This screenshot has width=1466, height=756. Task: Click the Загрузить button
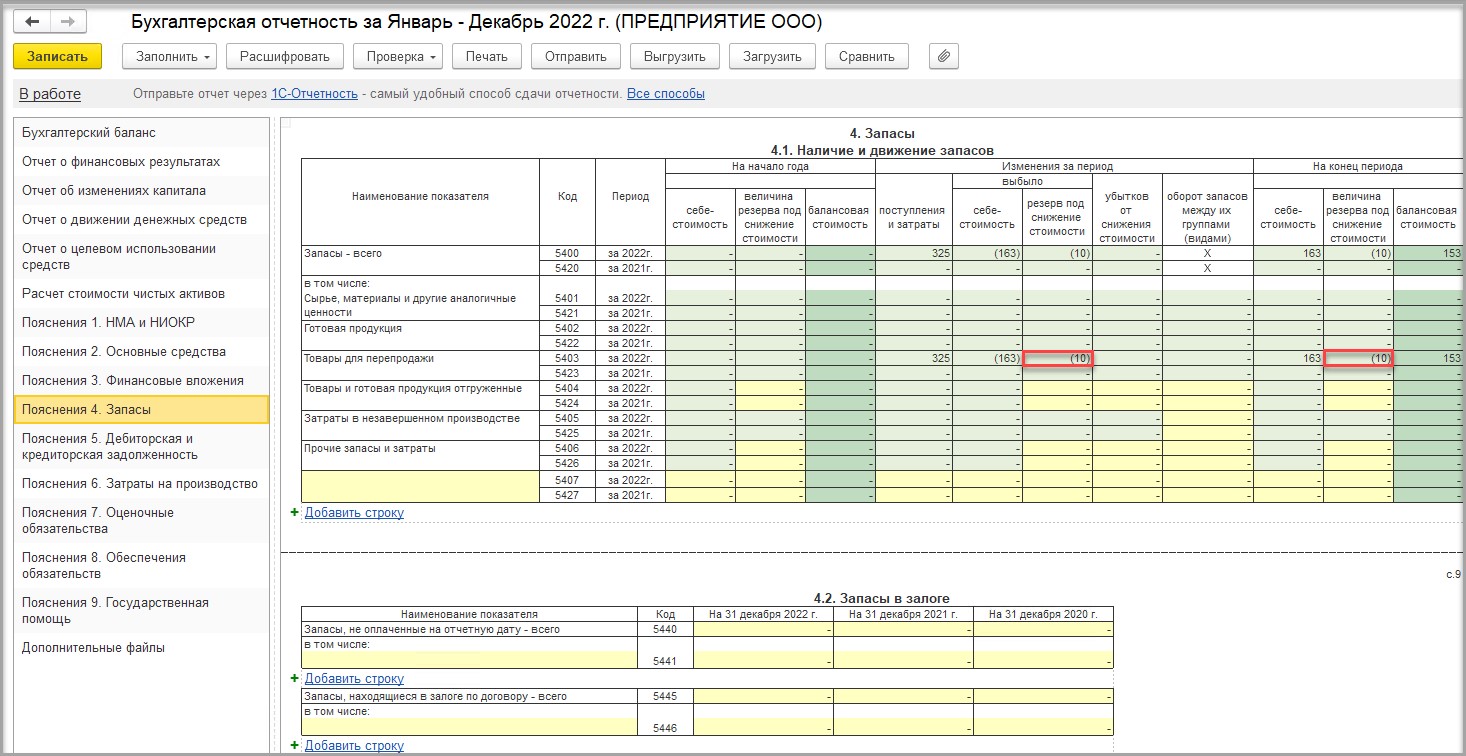pos(772,56)
